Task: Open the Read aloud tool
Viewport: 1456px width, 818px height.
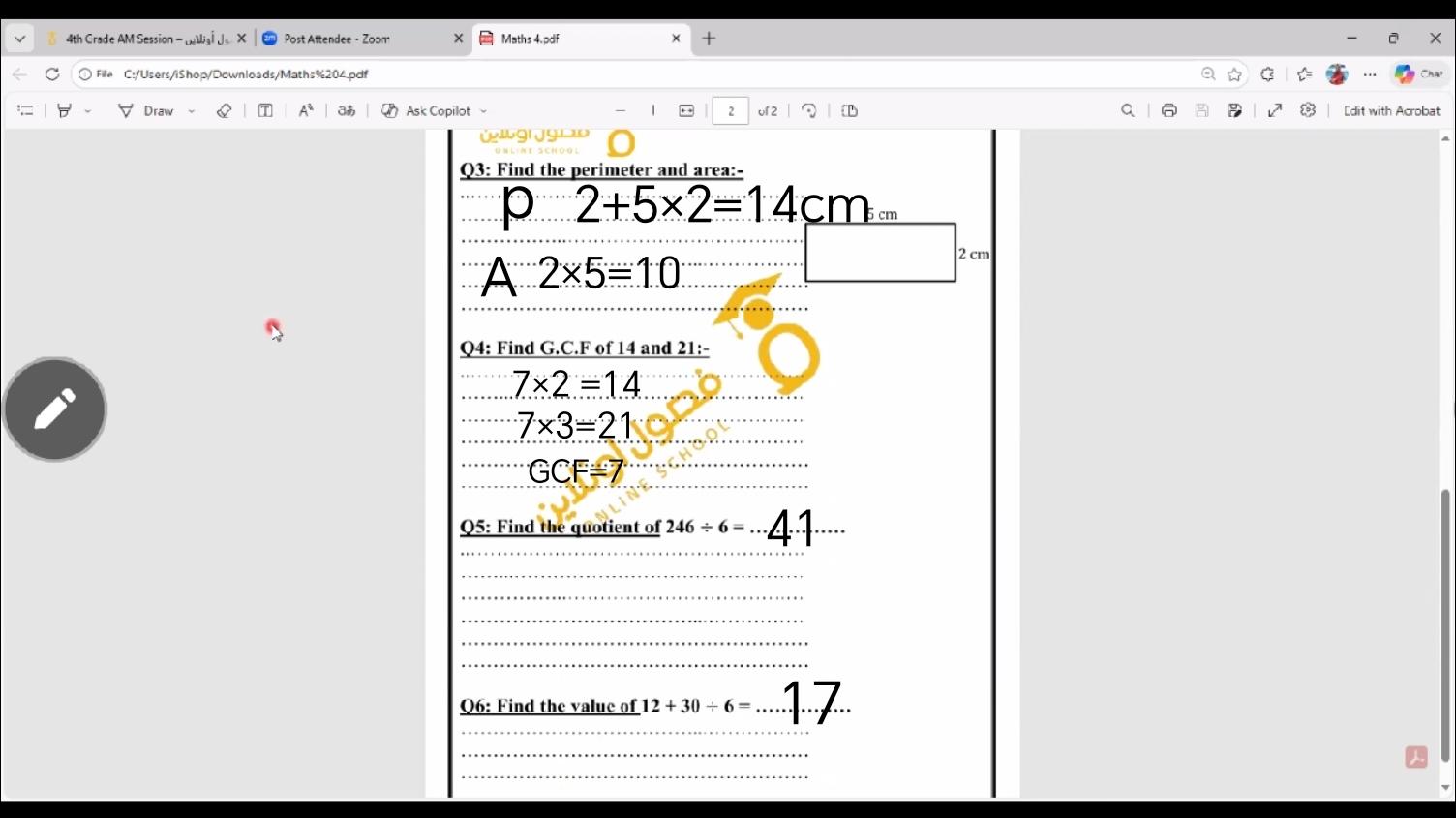Action: (306, 111)
